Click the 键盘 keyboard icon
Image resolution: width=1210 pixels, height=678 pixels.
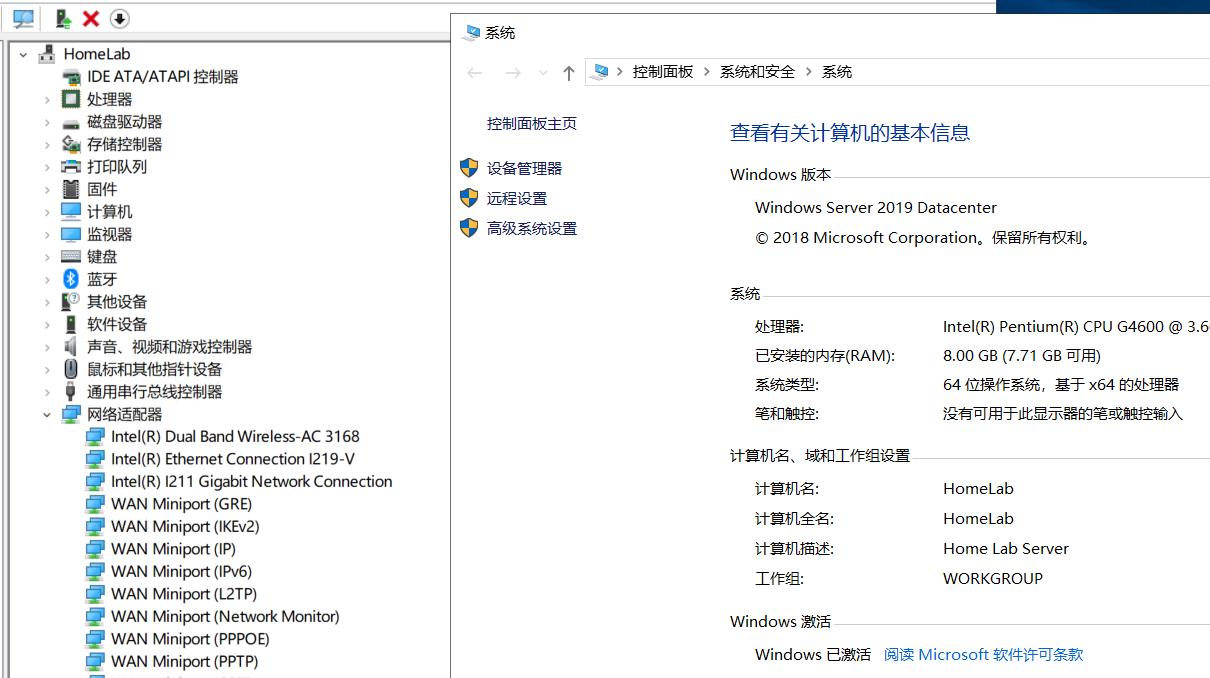click(x=71, y=257)
